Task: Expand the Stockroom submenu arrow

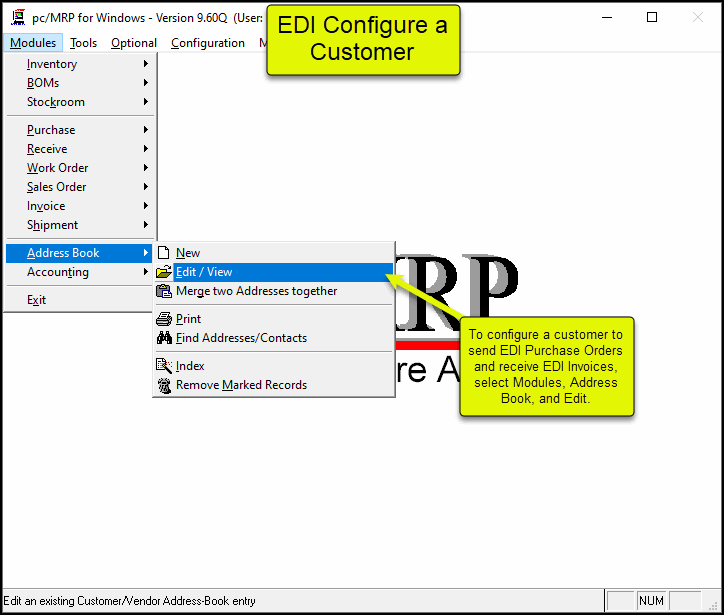Action: click(x=145, y=102)
